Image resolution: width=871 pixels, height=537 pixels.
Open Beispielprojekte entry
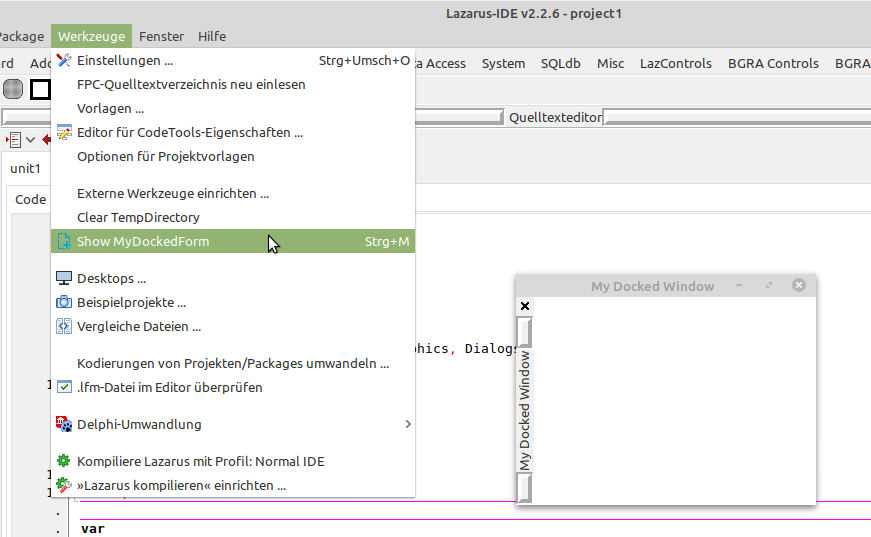[x=233, y=302]
